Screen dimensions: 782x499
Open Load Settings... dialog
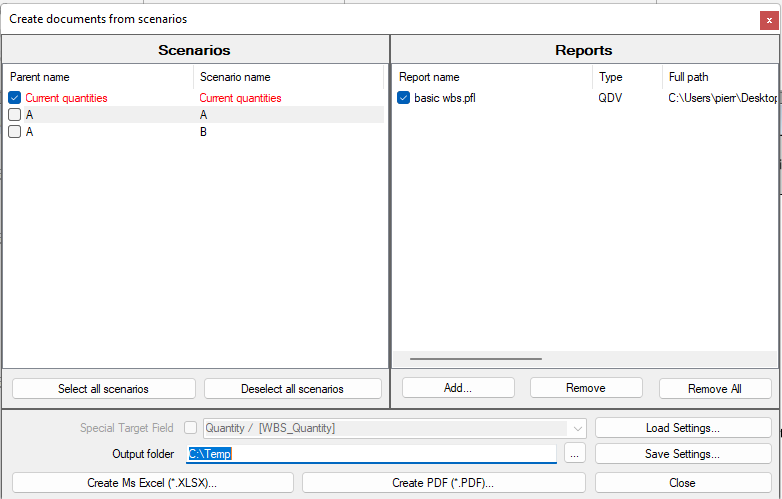tap(682, 428)
